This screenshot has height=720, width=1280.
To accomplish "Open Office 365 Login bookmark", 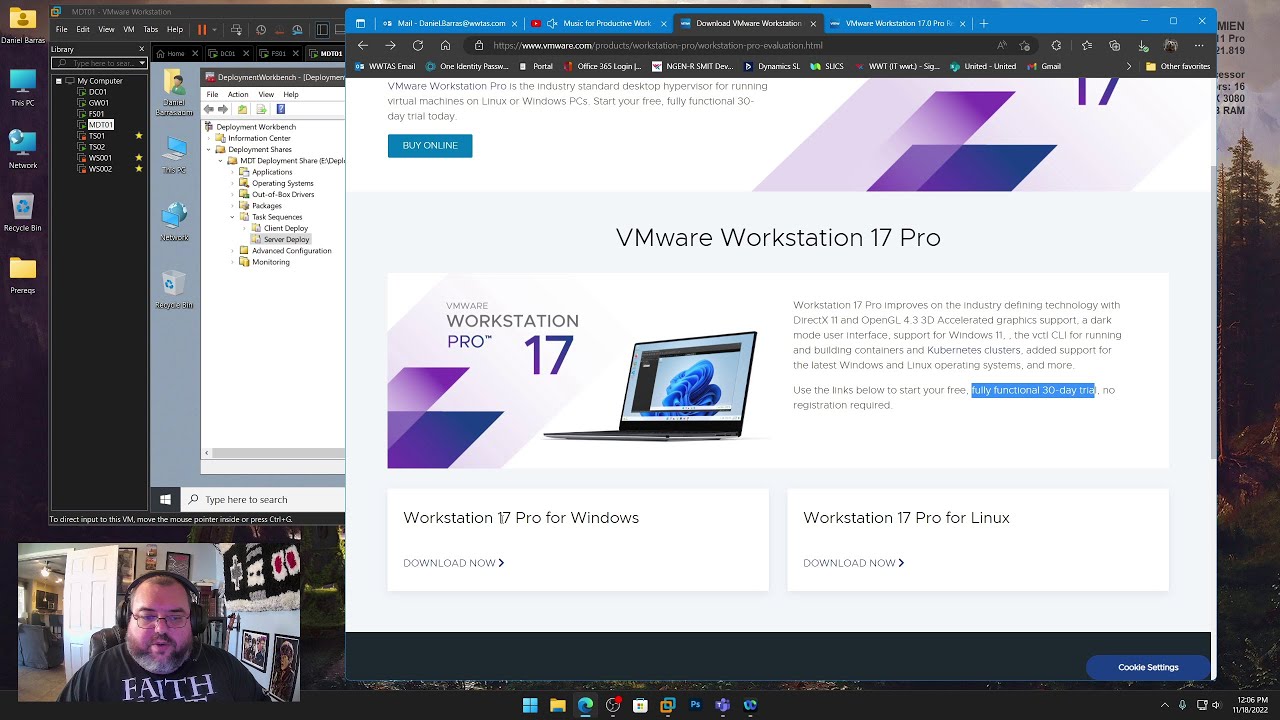I will pyautogui.click(x=602, y=66).
